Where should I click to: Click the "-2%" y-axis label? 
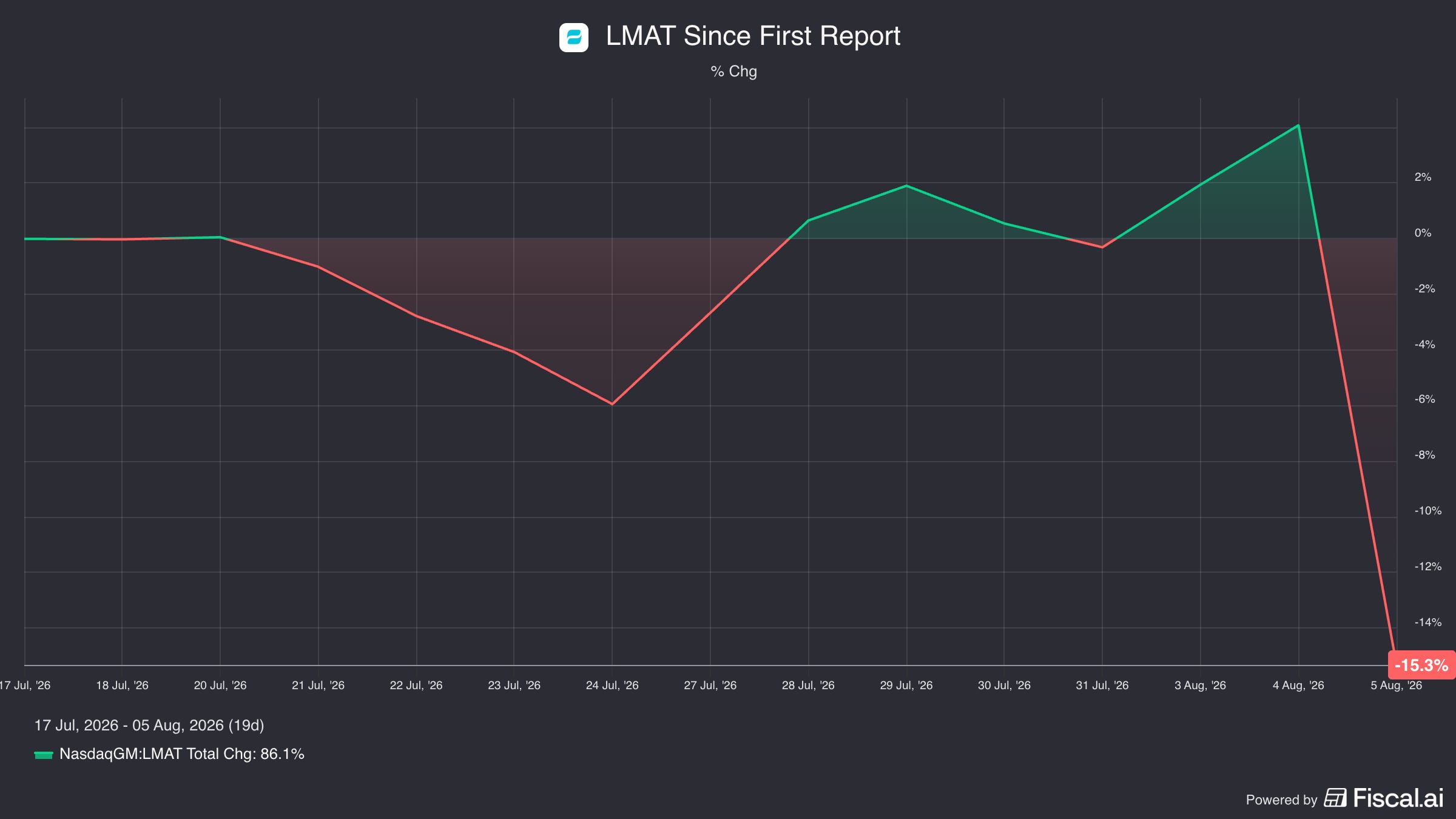tap(1425, 289)
